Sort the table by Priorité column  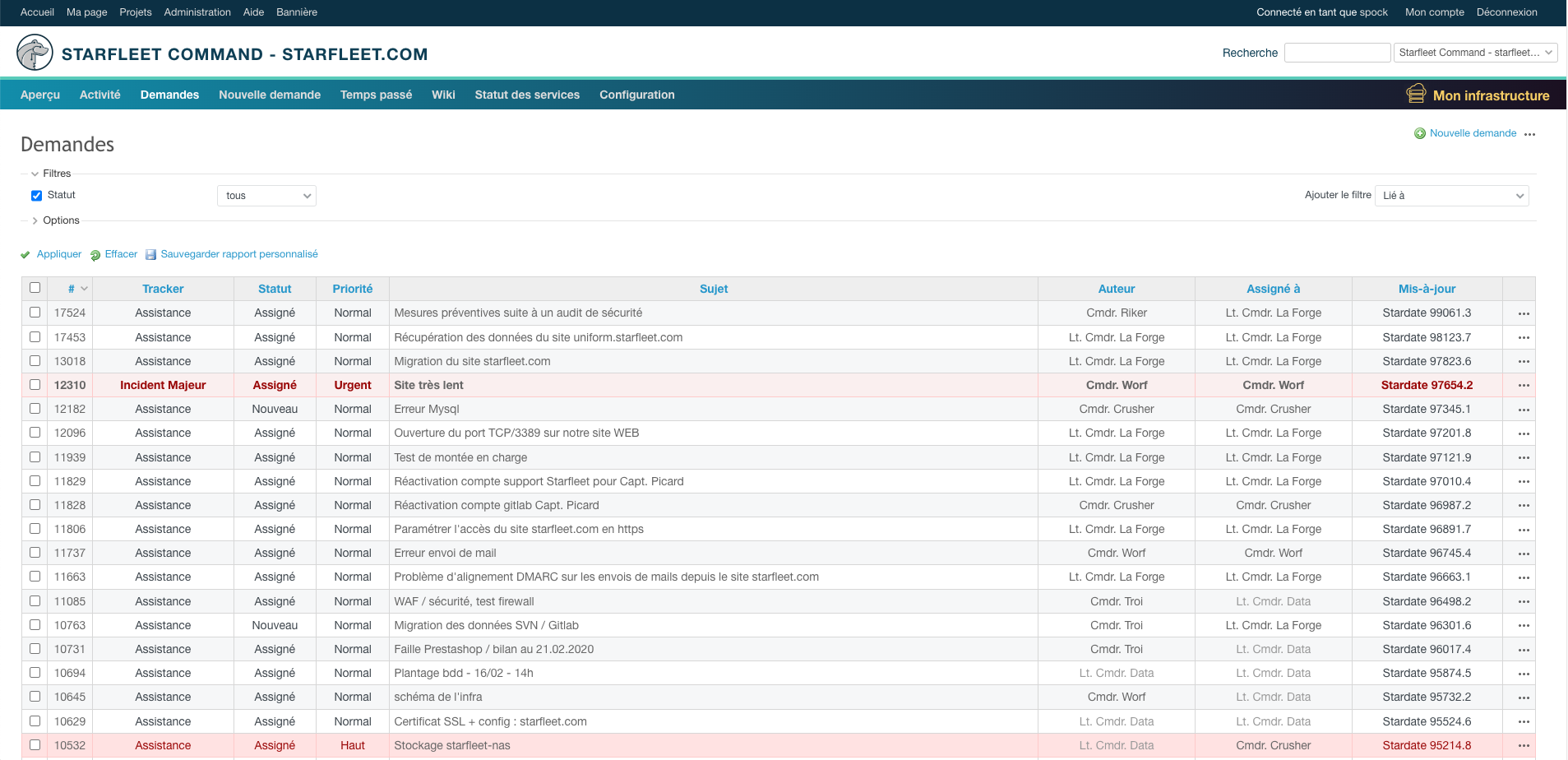pos(352,289)
